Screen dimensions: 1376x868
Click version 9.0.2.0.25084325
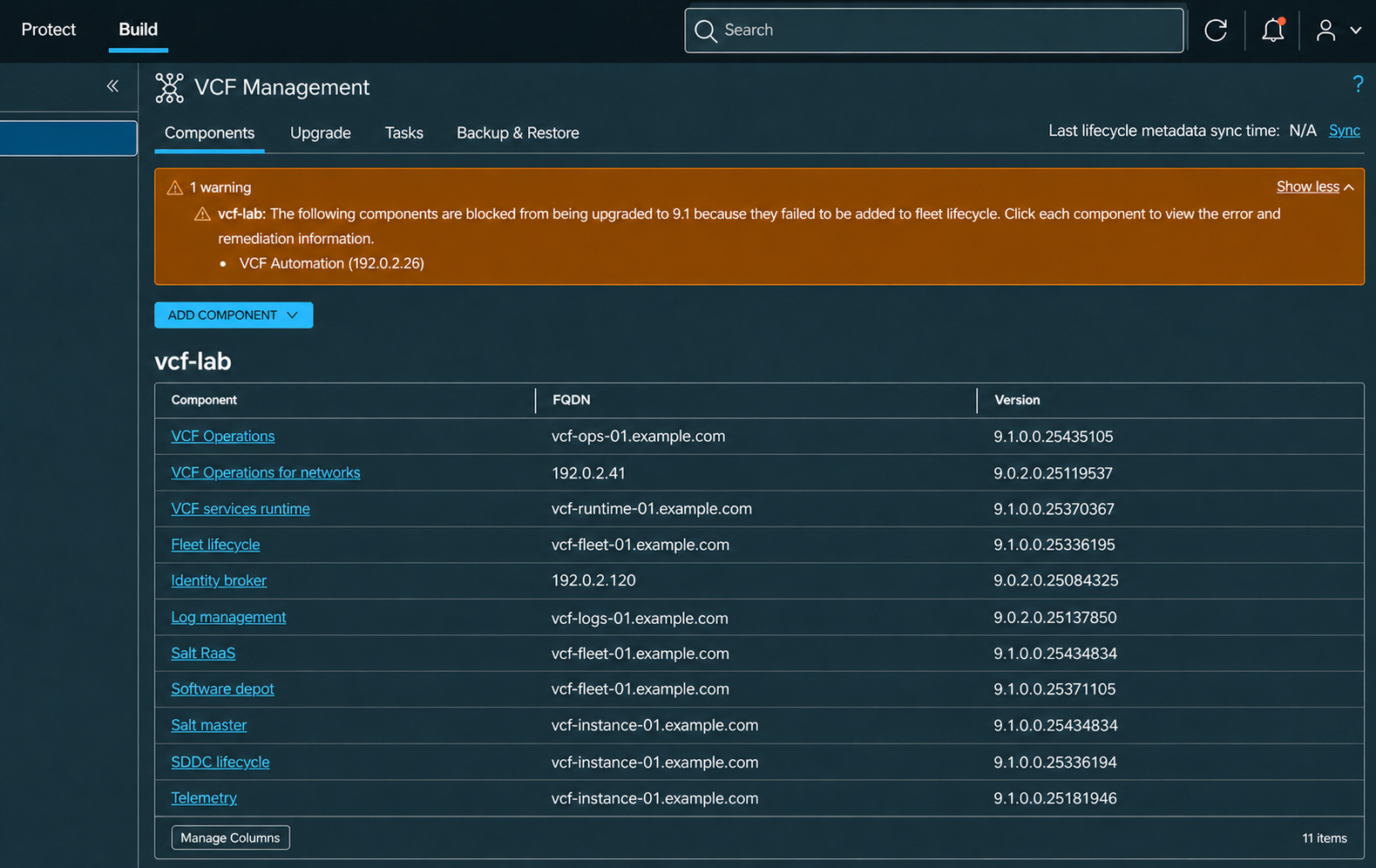[x=1056, y=580]
